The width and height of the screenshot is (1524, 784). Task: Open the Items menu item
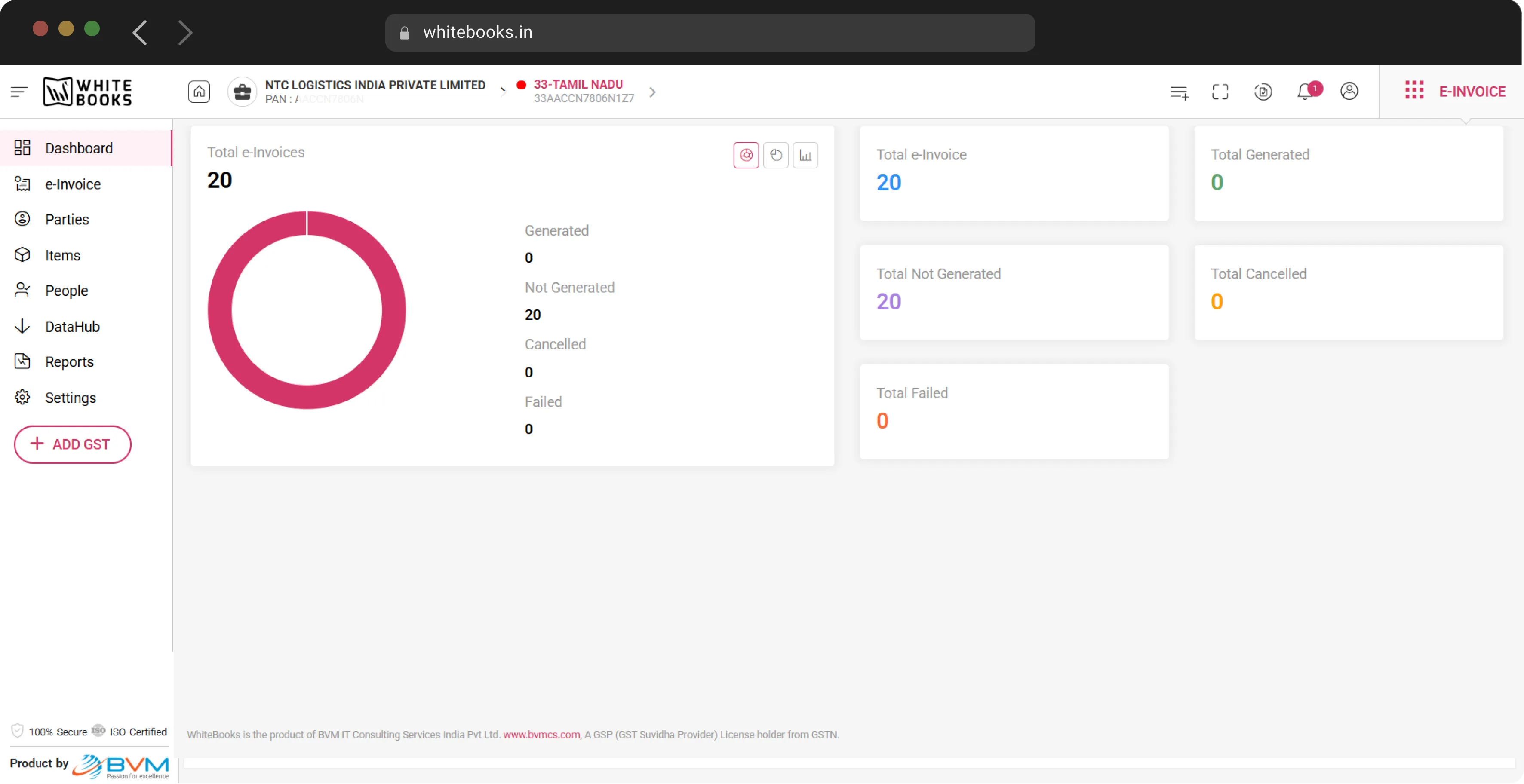point(86,255)
